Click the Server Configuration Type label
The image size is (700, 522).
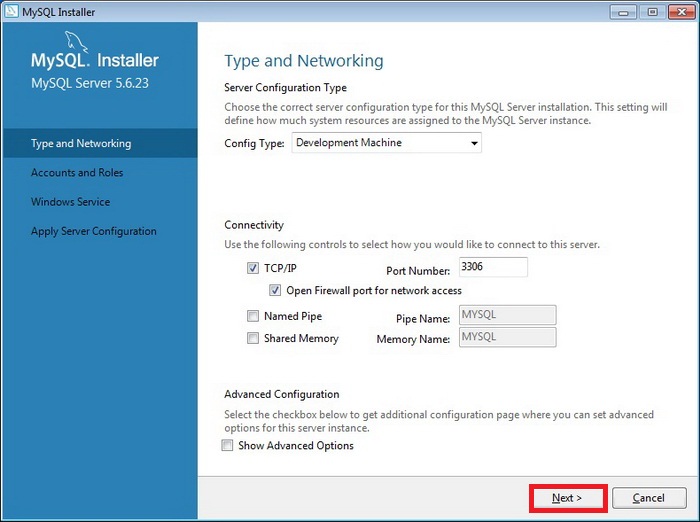point(285,88)
